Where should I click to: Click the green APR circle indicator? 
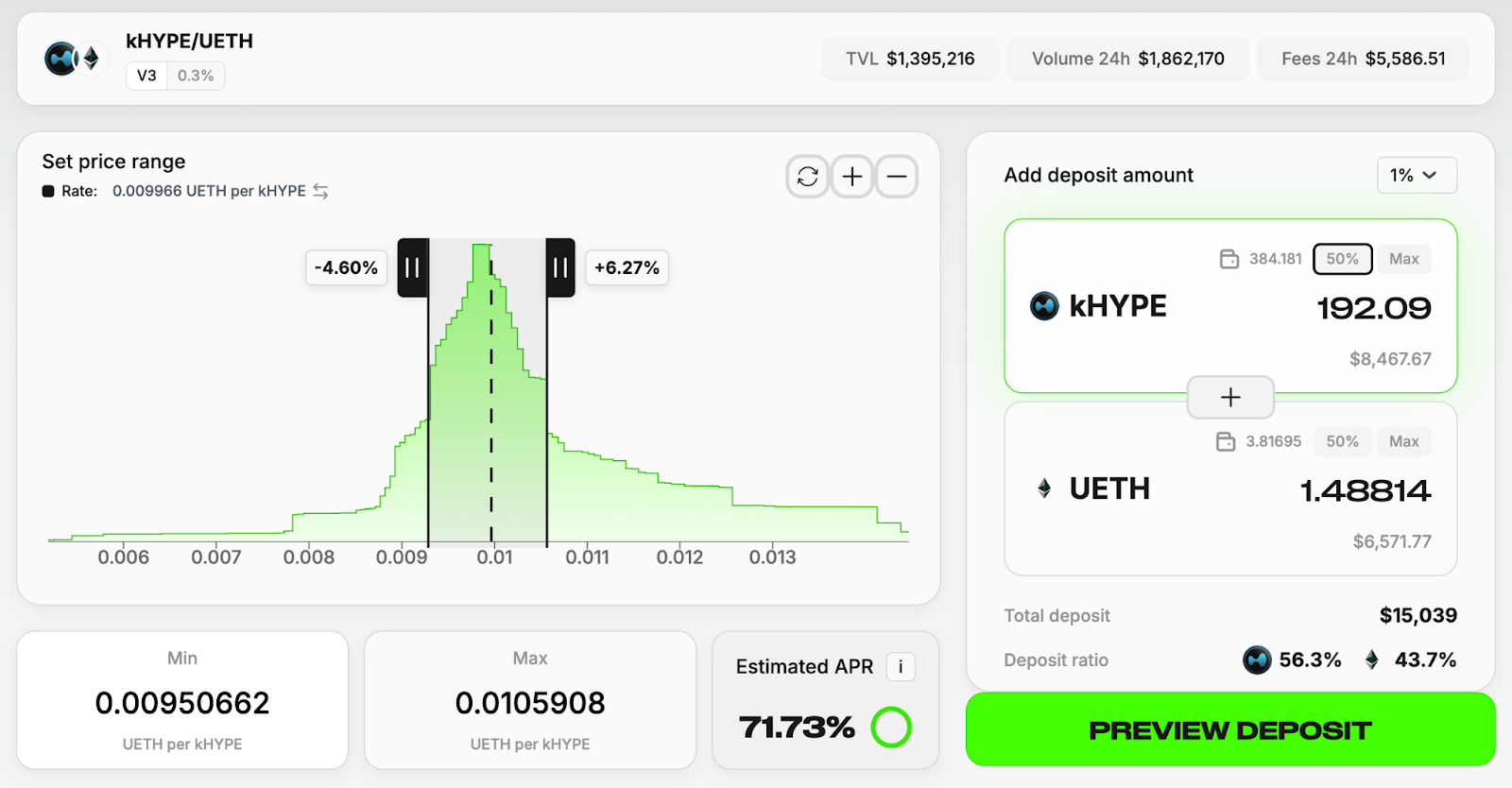click(891, 728)
